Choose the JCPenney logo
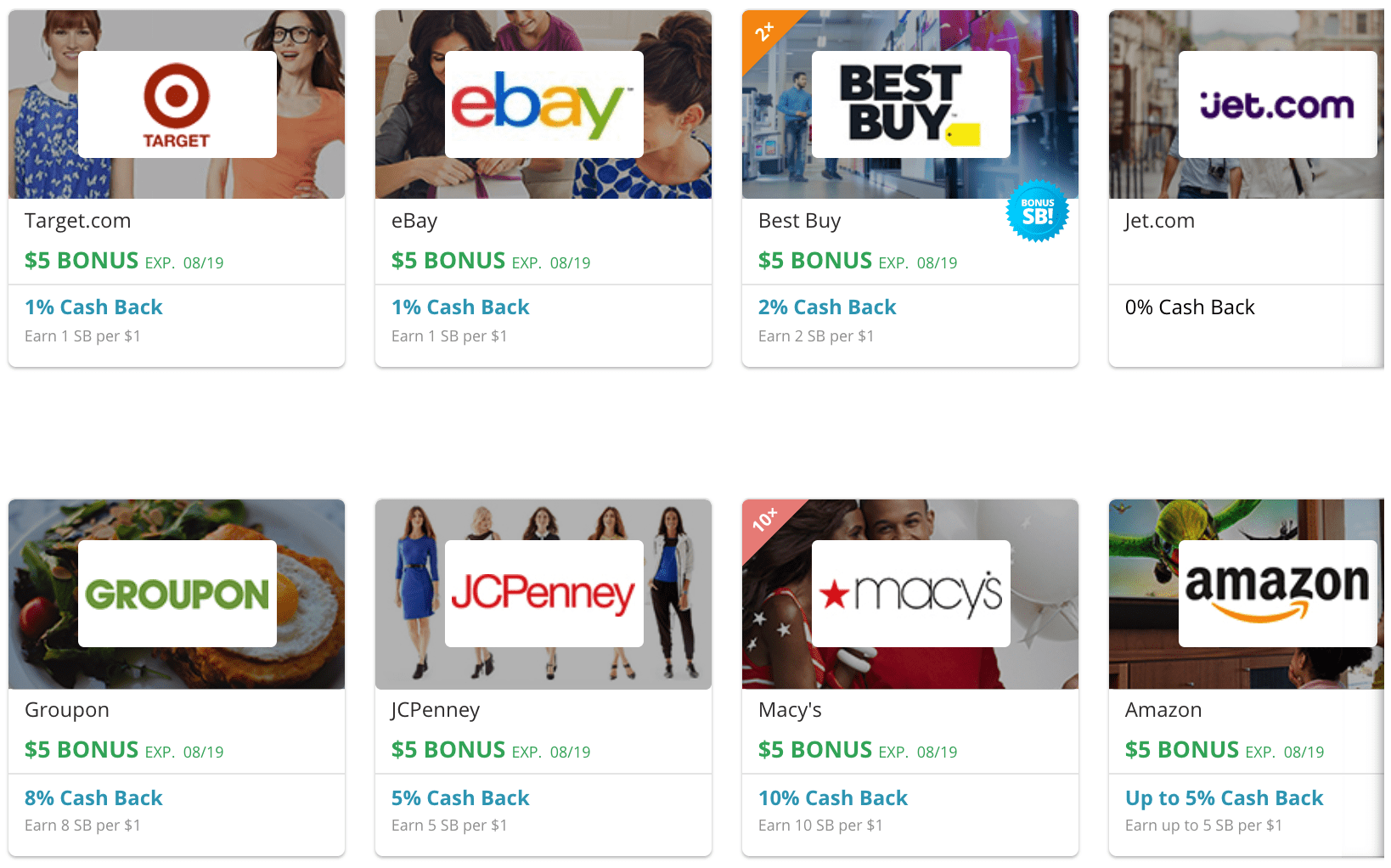The image size is (1391, 868). pos(544,594)
